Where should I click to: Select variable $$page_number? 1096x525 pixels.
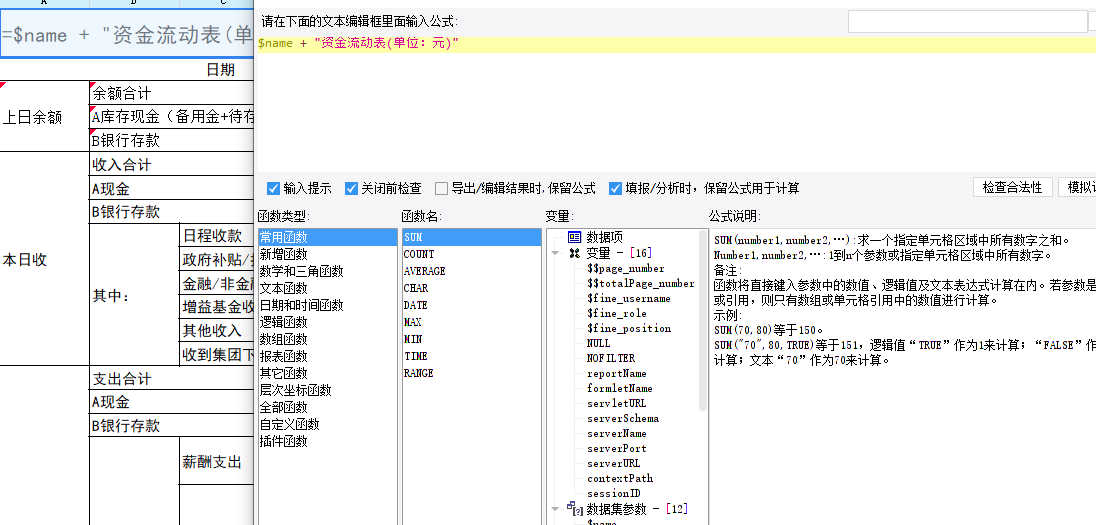(626, 268)
